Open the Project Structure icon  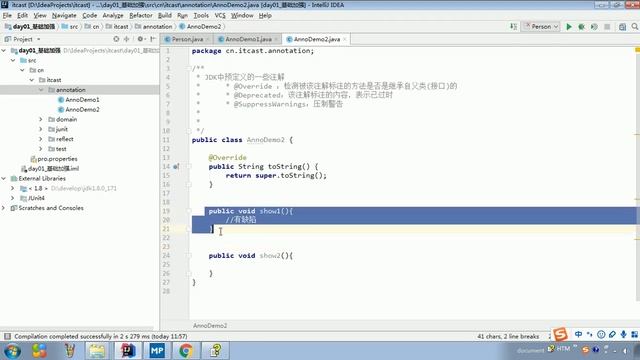pos(622,27)
